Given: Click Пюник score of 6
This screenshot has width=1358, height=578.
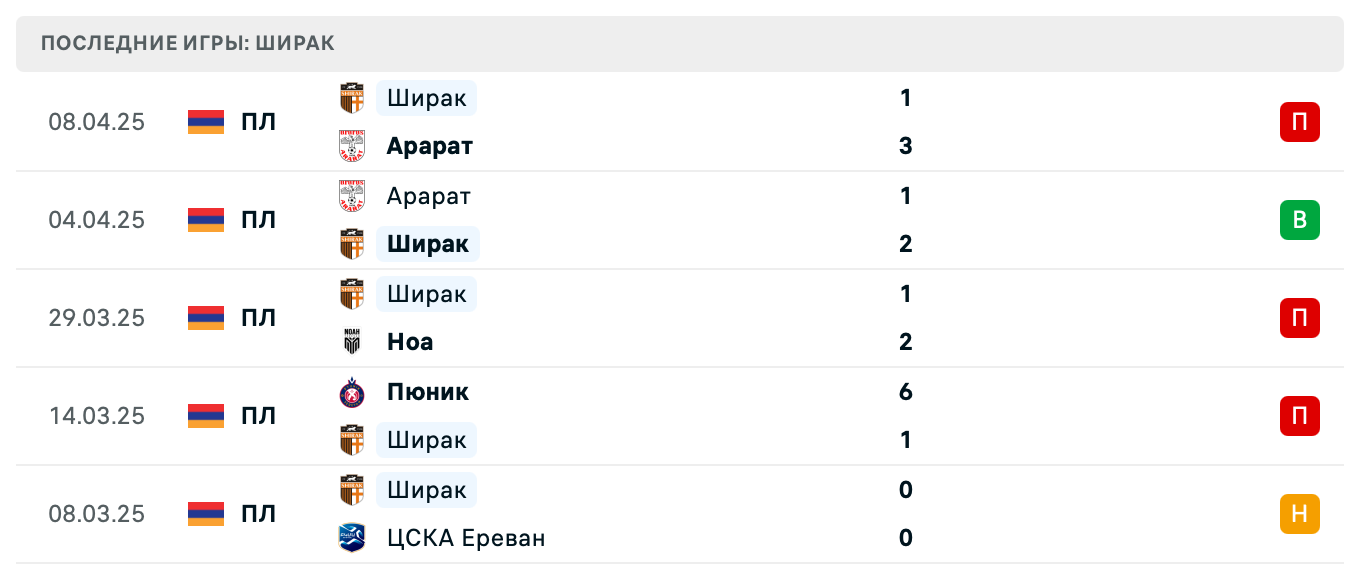Looking at the screenshot, I should pos(905,392).
